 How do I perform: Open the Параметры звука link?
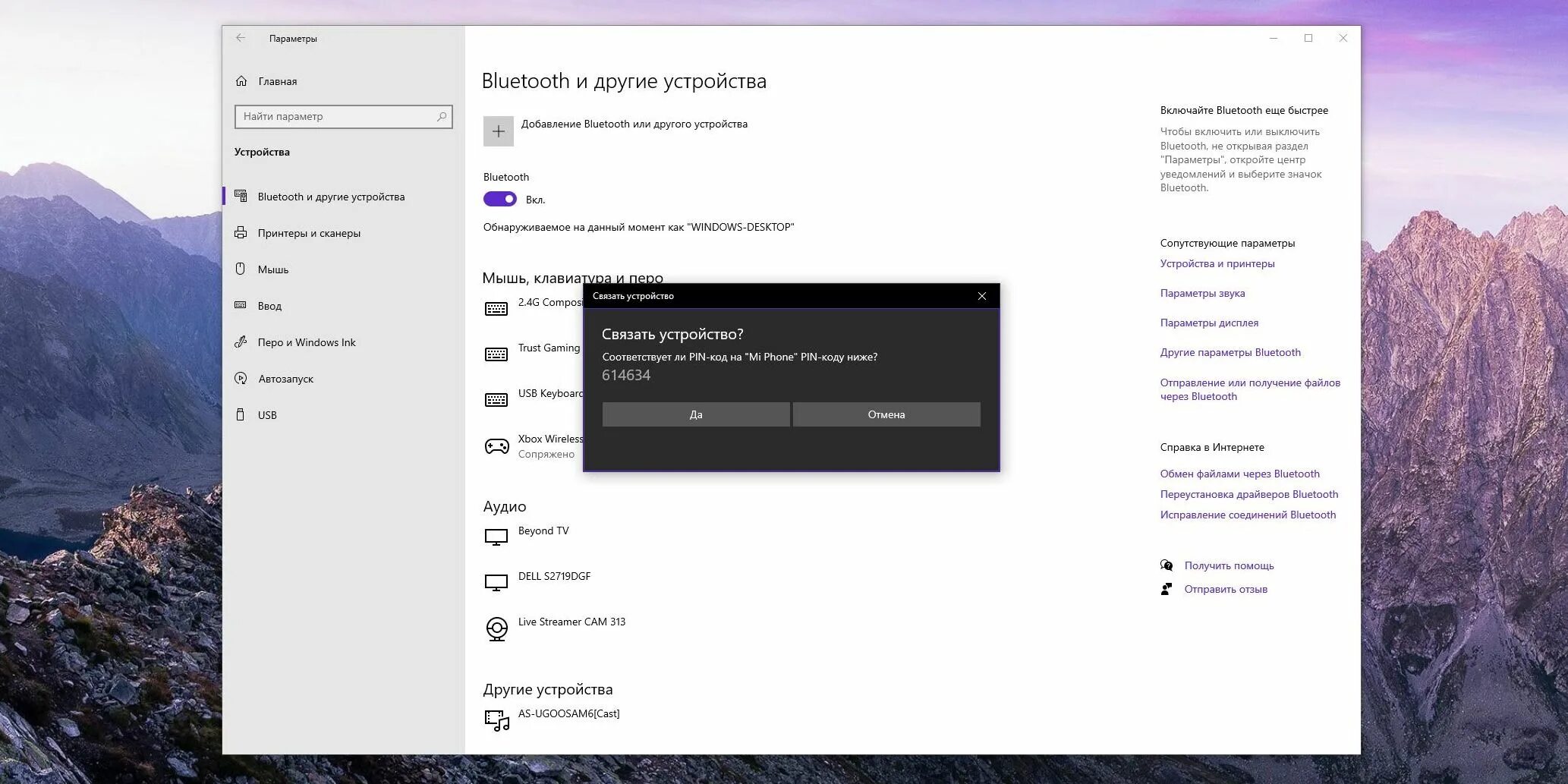(1203, 293)
